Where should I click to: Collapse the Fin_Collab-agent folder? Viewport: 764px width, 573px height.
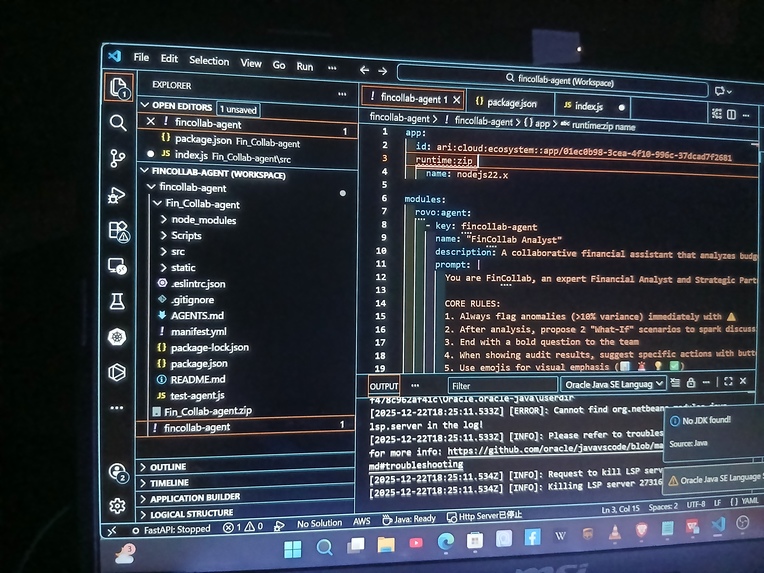(x=157, y=203)
